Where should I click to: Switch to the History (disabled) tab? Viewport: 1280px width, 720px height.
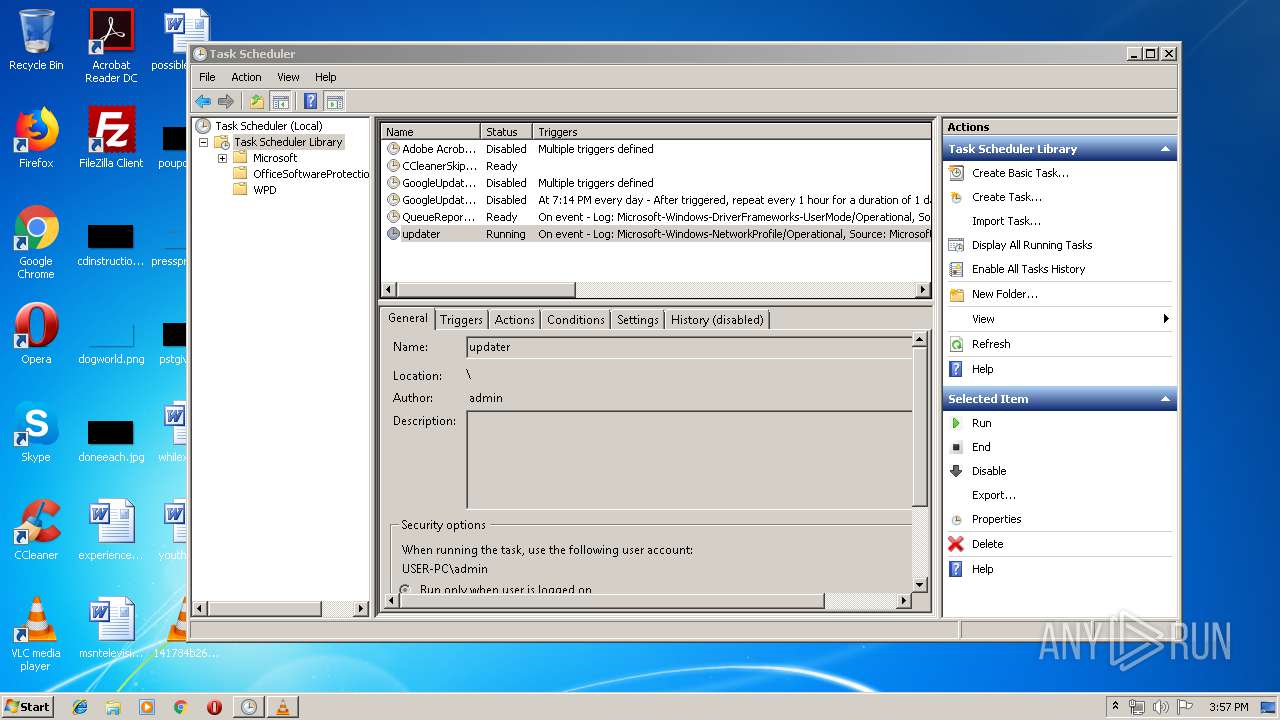(717, 320)
